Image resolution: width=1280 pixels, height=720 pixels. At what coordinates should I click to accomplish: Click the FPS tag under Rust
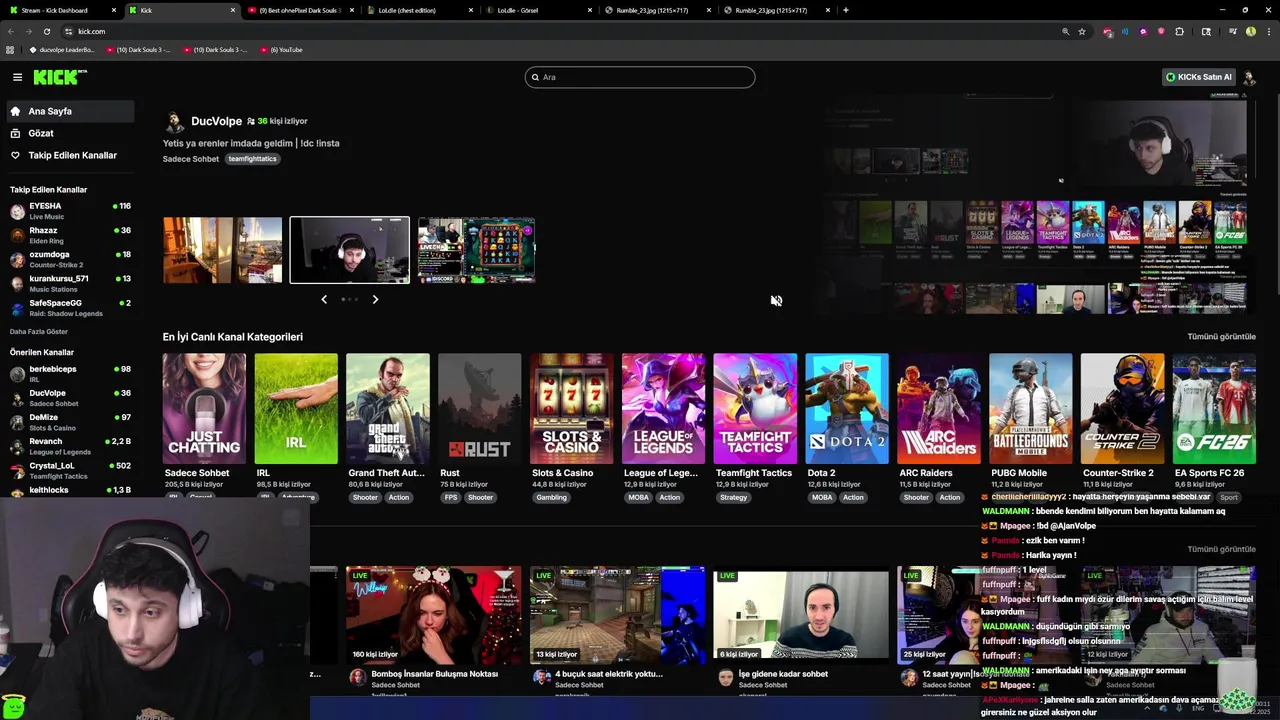tap(451, 497)
